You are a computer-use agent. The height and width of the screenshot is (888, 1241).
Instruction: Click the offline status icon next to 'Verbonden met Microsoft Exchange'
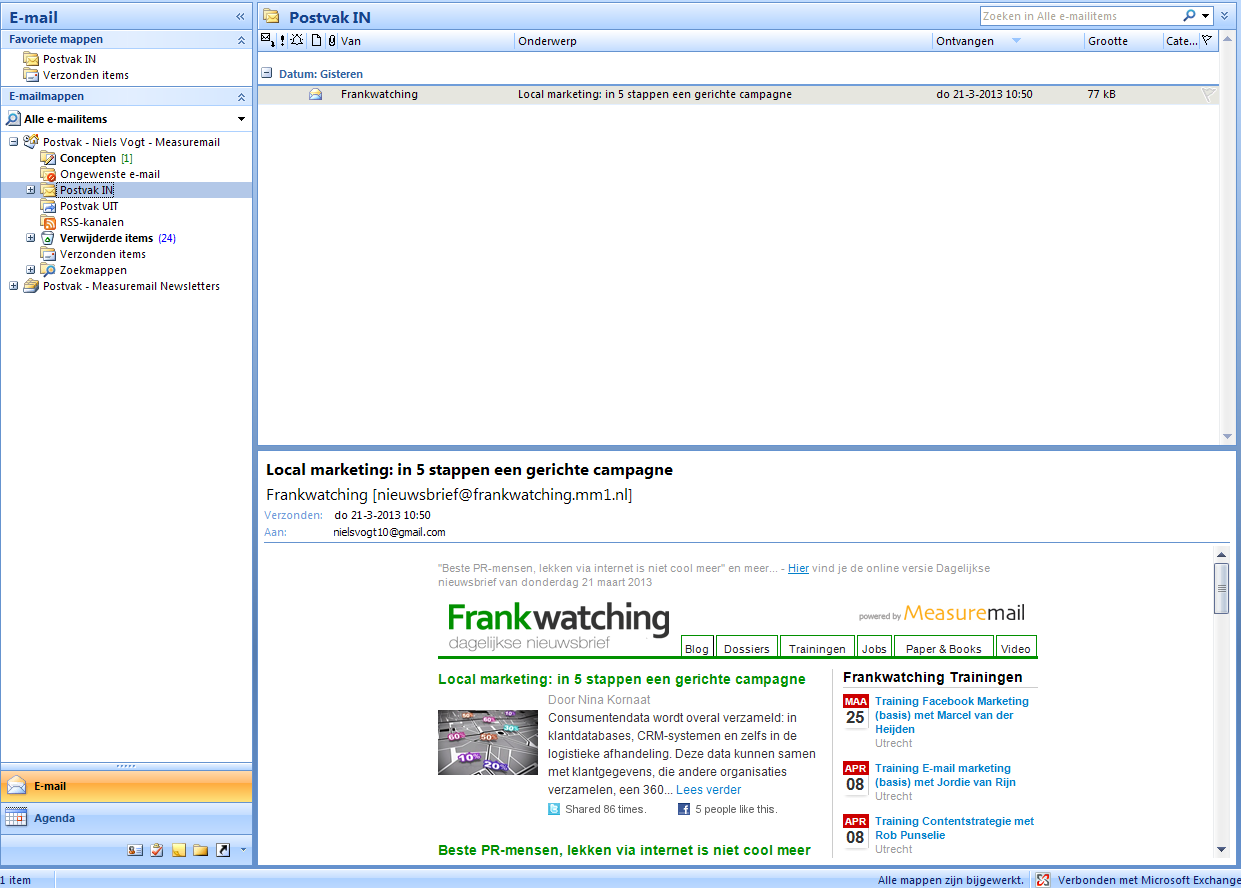point(1044,880)
